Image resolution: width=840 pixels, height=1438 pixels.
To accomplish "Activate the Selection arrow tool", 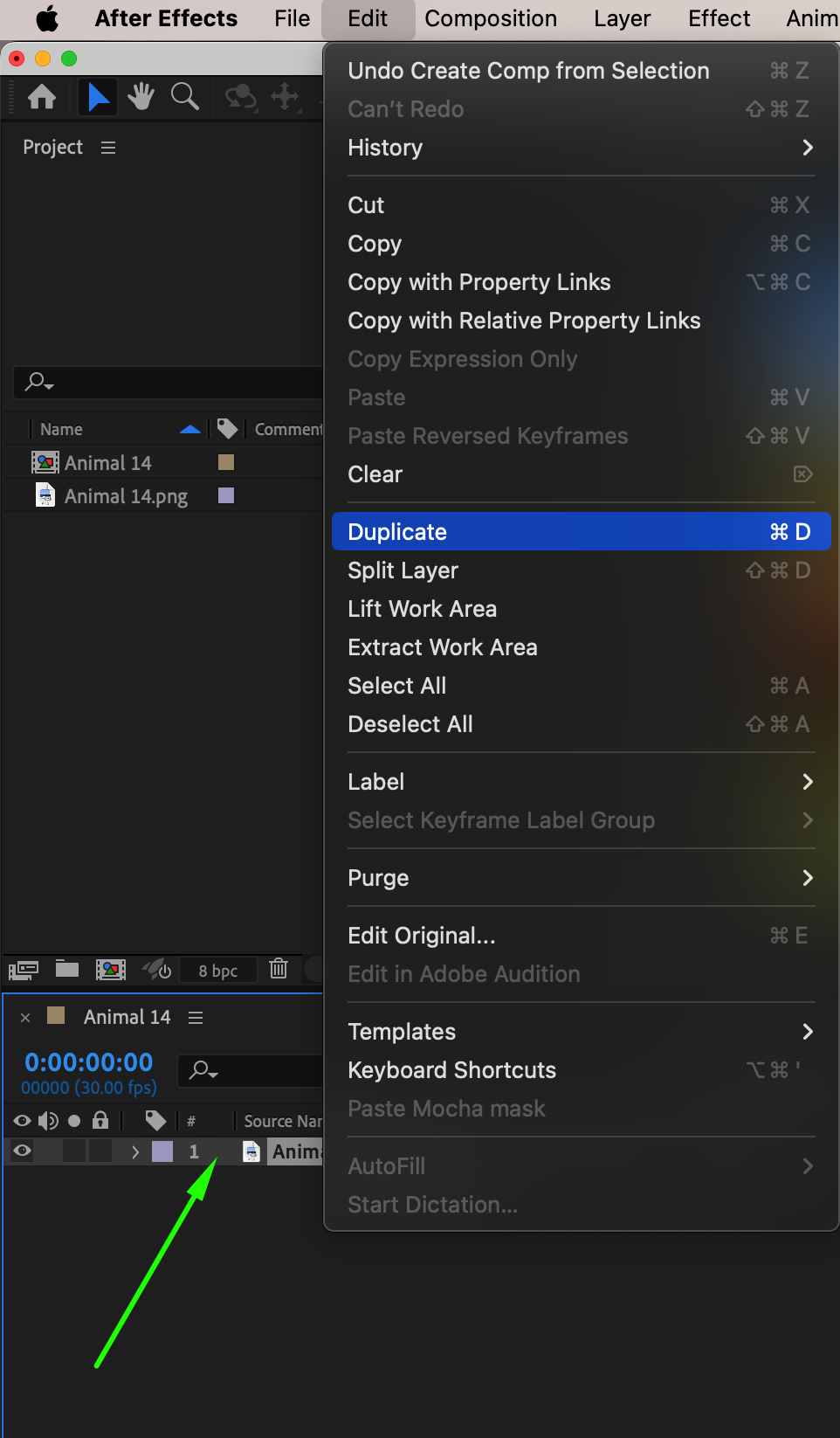I will [98, 96].
